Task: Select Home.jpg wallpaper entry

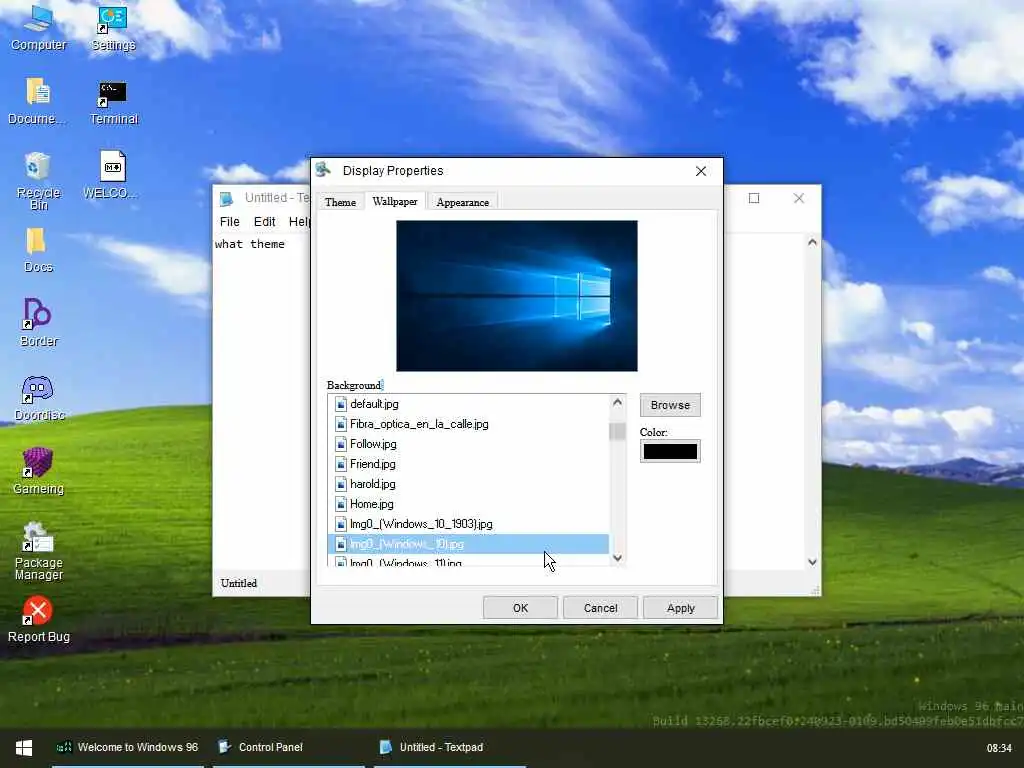Action: pyautogui.click(x=468, y=504)
